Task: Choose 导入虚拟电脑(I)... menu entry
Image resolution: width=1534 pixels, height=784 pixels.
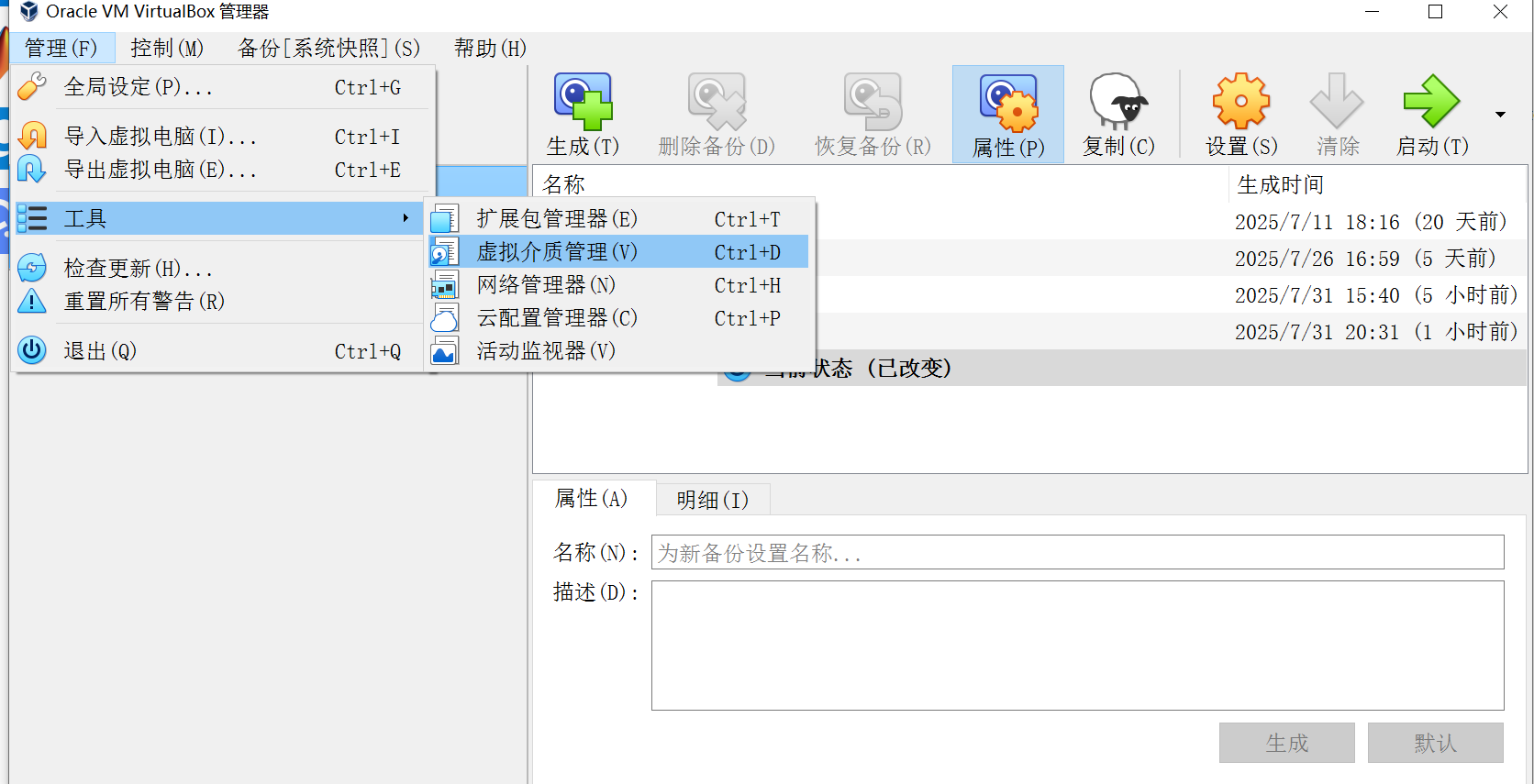Action: click(x=221, y=136)
